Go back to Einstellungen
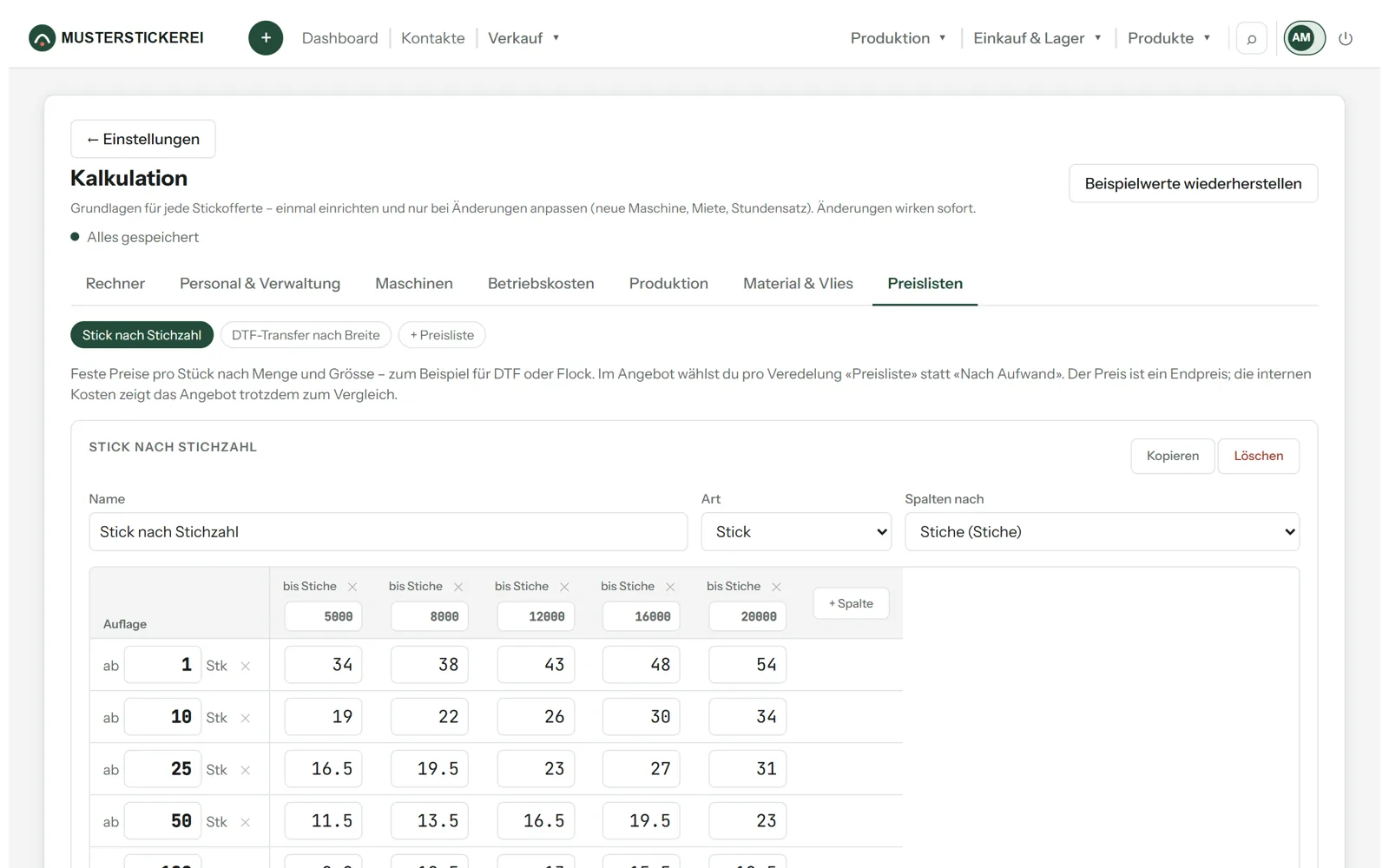The height and width of the screenshot is (868, 1389). coord(143,139)
